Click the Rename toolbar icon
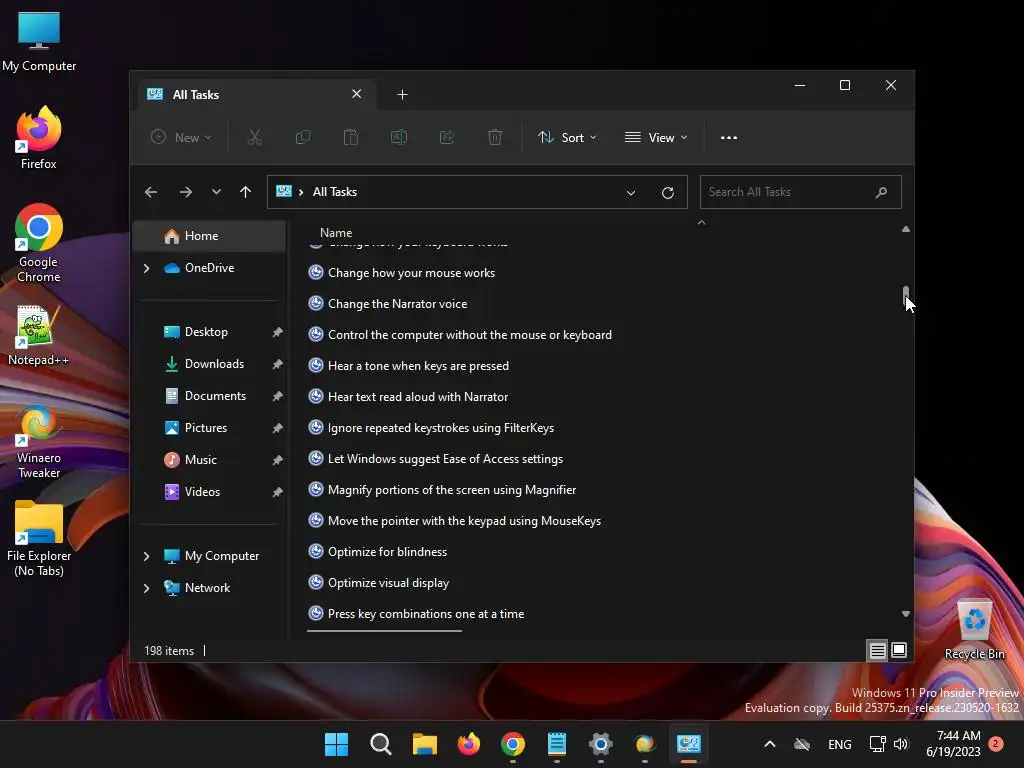The image size is (1024, 768). coord(399,137)
